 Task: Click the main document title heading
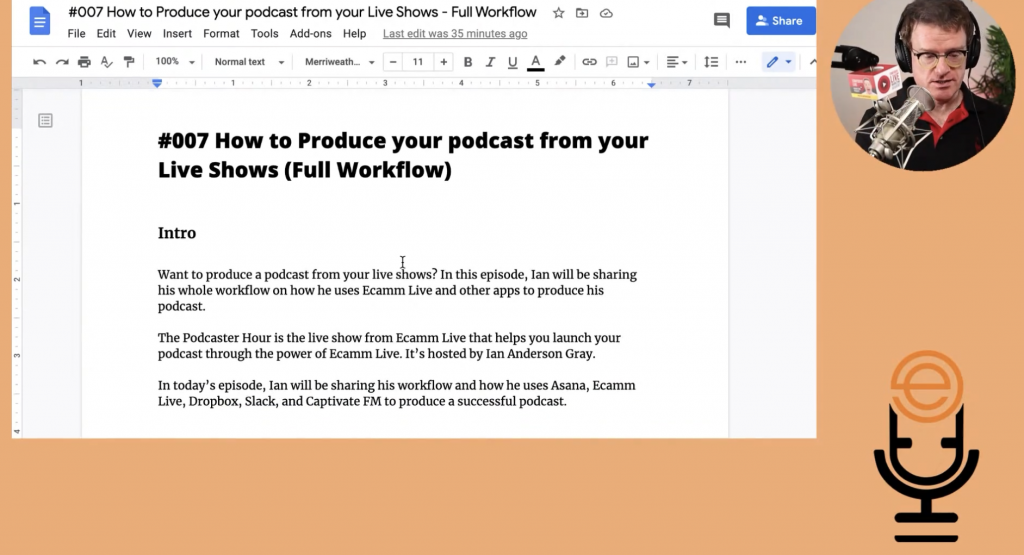point(403,155)
